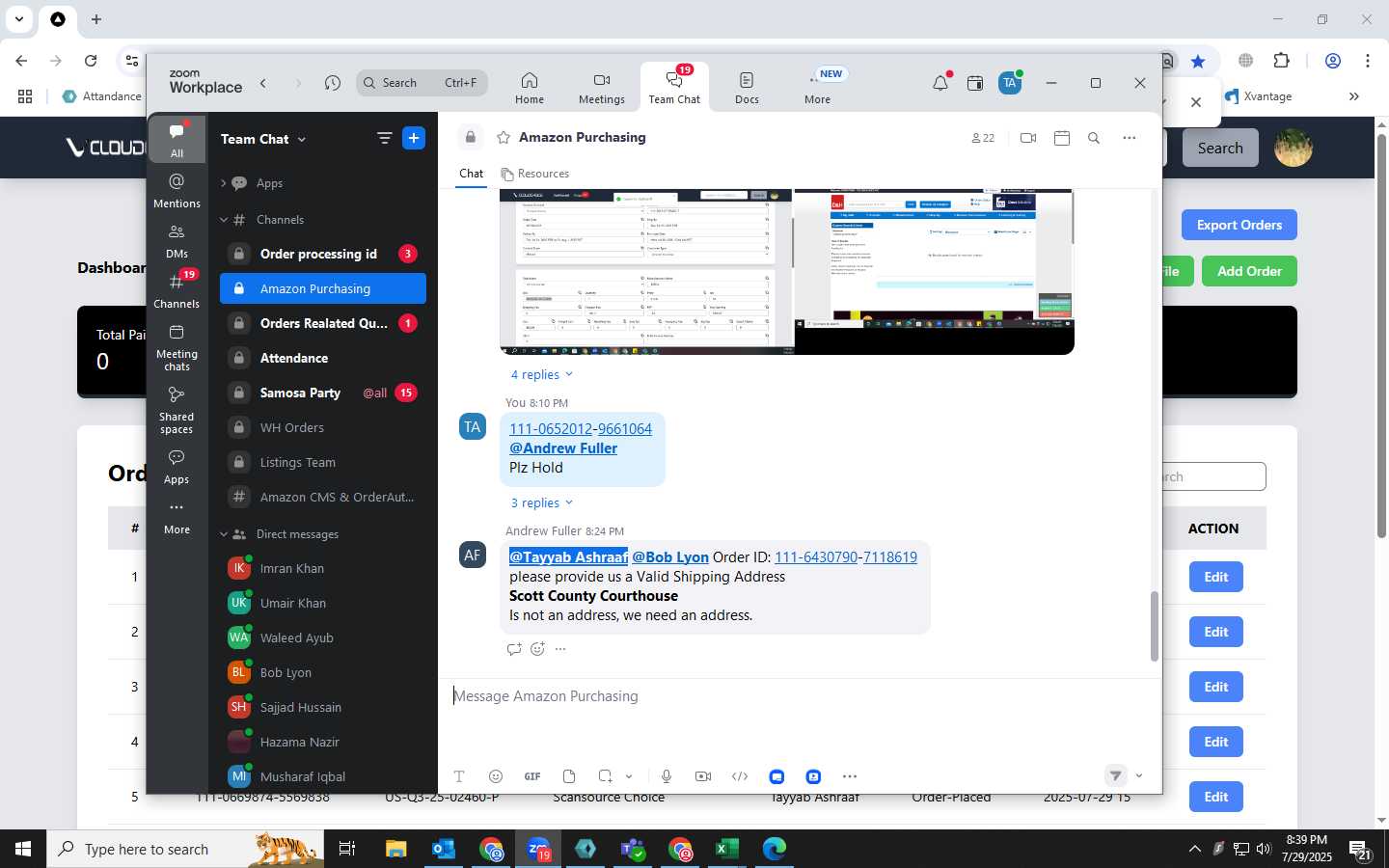This screenshot has height=868, width=1389.
Task: View the 22 members list
Action: click(x=983, y=138)
